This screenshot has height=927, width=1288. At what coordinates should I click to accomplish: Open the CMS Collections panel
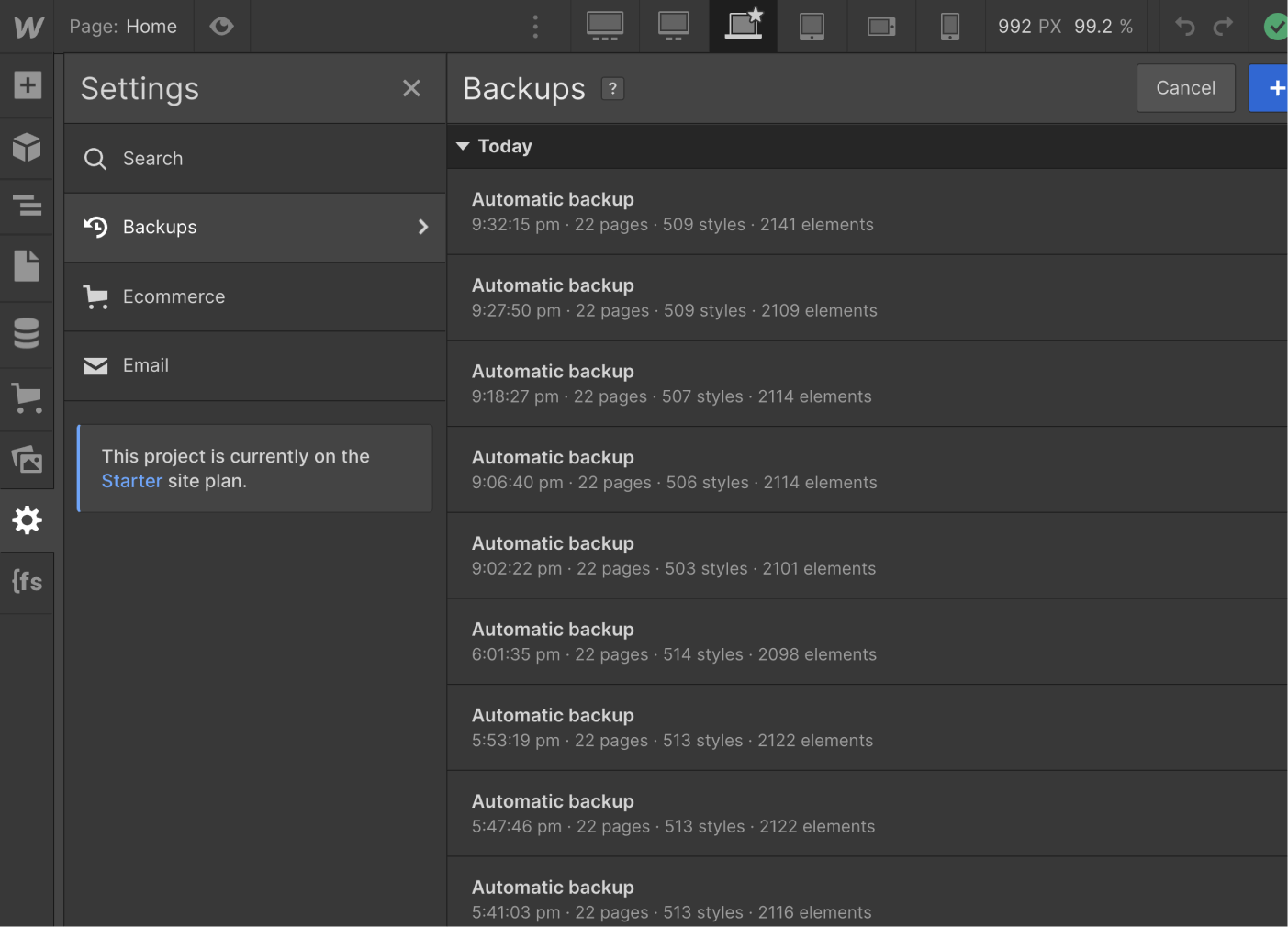(27, 333)
